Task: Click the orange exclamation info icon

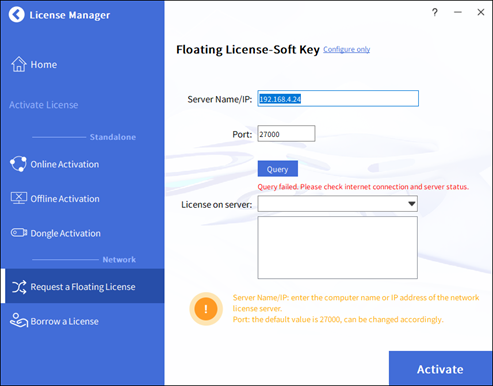Action: tap(206, 309)
